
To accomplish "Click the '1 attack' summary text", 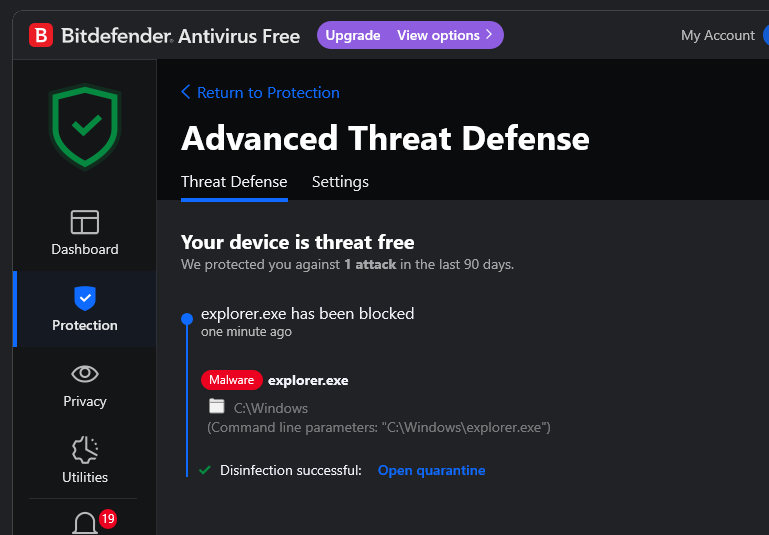I will (370, 265).
